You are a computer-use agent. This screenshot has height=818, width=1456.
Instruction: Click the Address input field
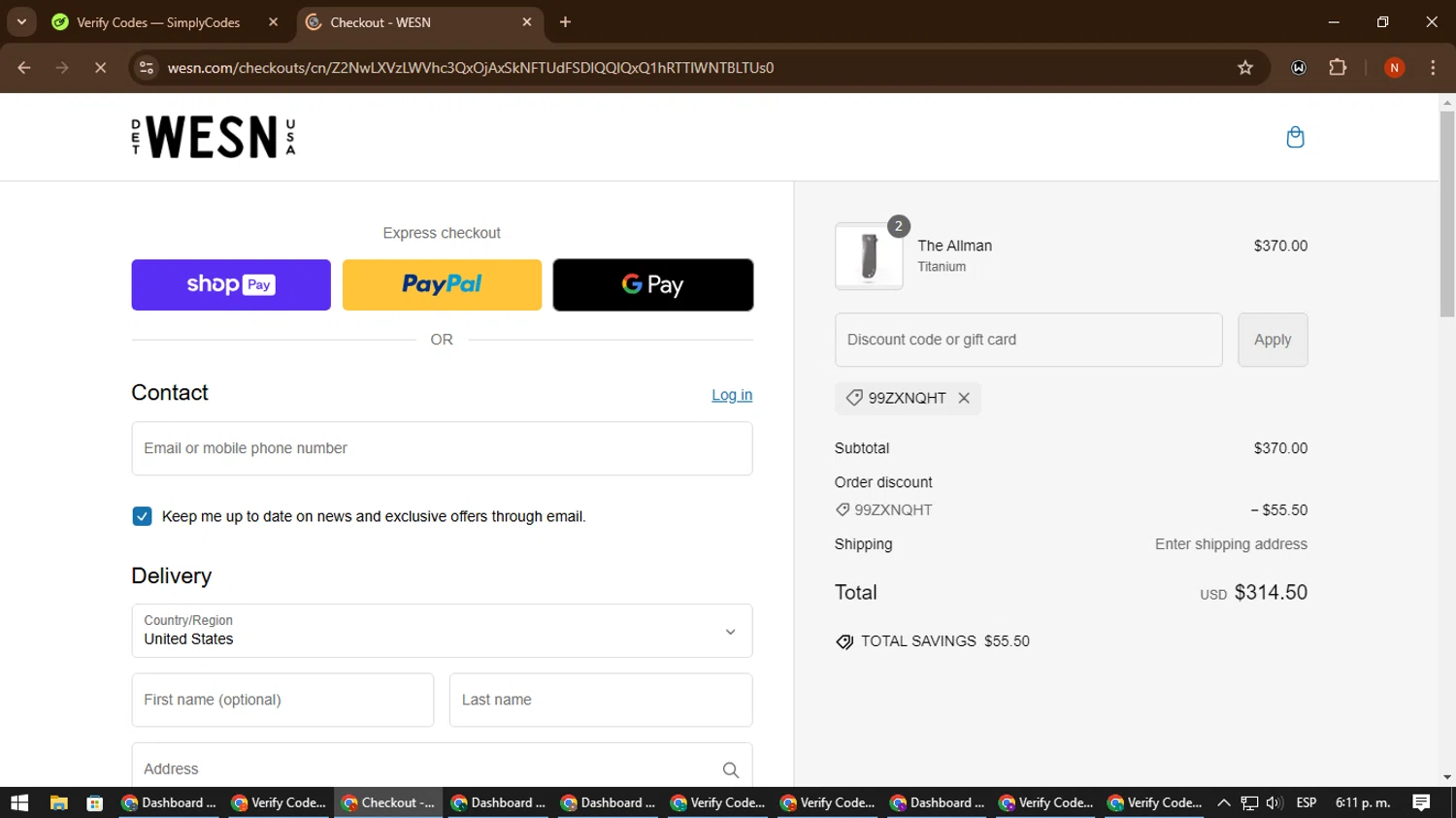(x=442, y=767)
